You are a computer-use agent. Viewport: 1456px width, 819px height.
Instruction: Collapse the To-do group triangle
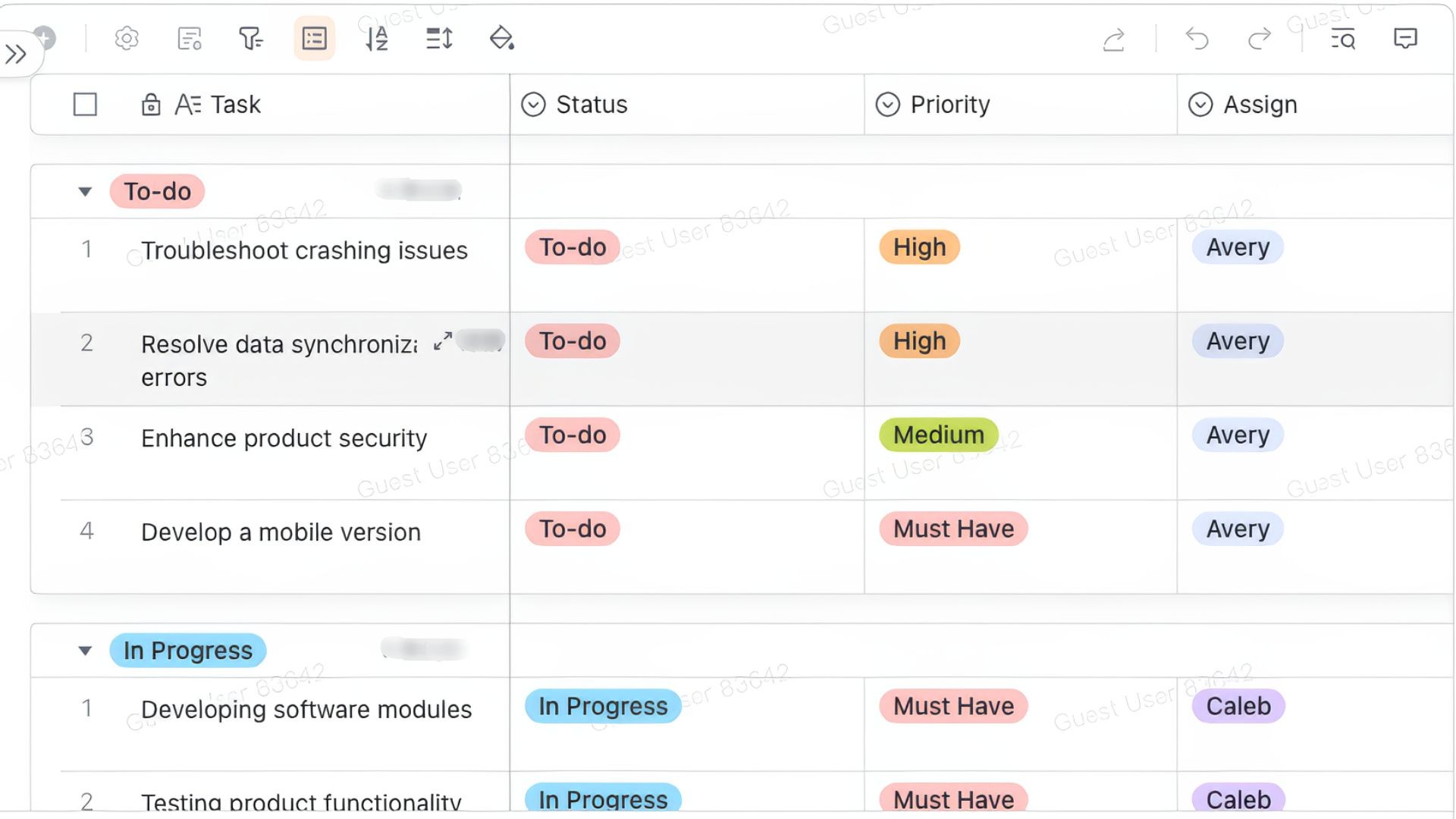[84, 191]
